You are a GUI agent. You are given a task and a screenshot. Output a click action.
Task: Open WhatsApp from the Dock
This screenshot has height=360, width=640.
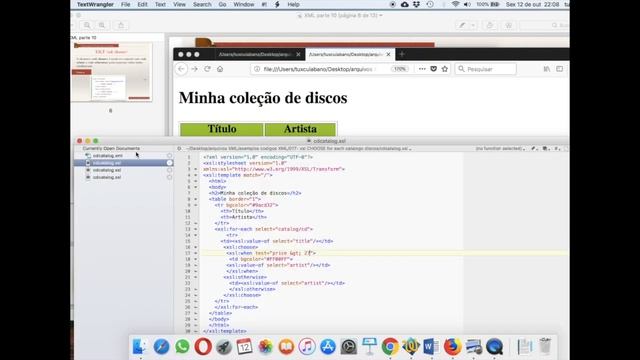point(182,347)
